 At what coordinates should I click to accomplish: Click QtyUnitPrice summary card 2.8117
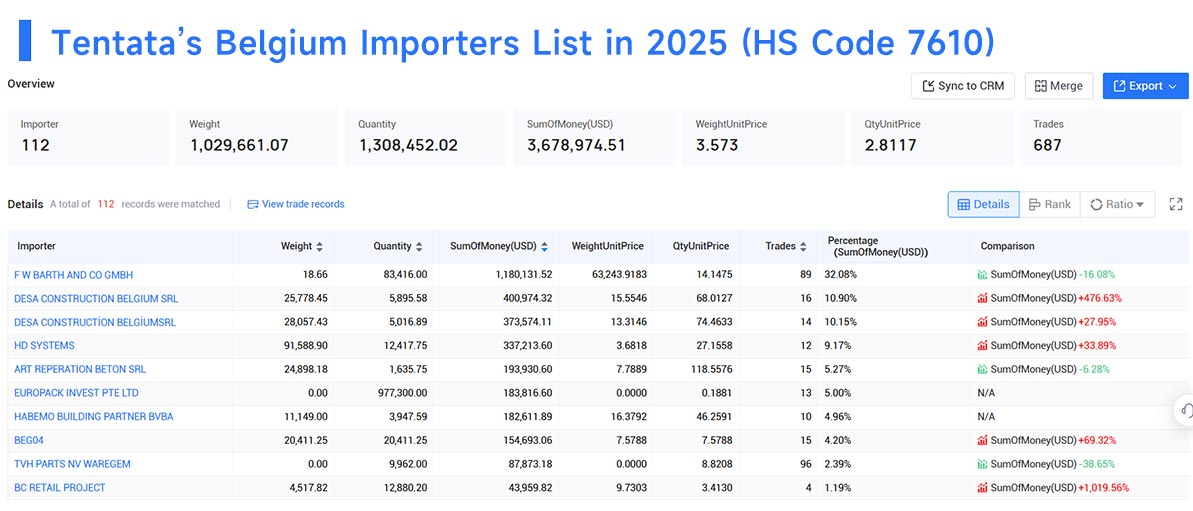click(x=932, y=137)
